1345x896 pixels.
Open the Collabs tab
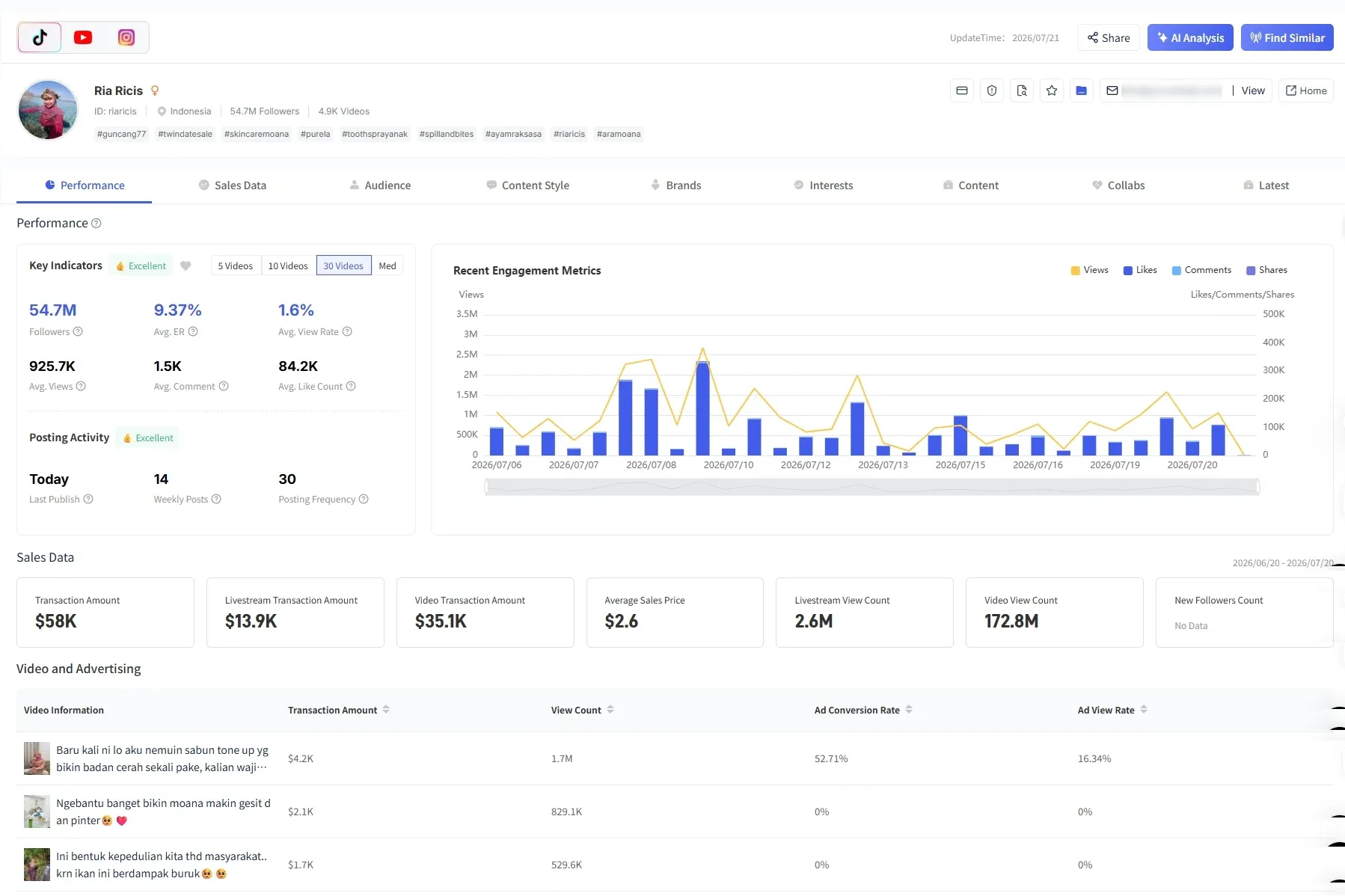tap(1118, 185)
